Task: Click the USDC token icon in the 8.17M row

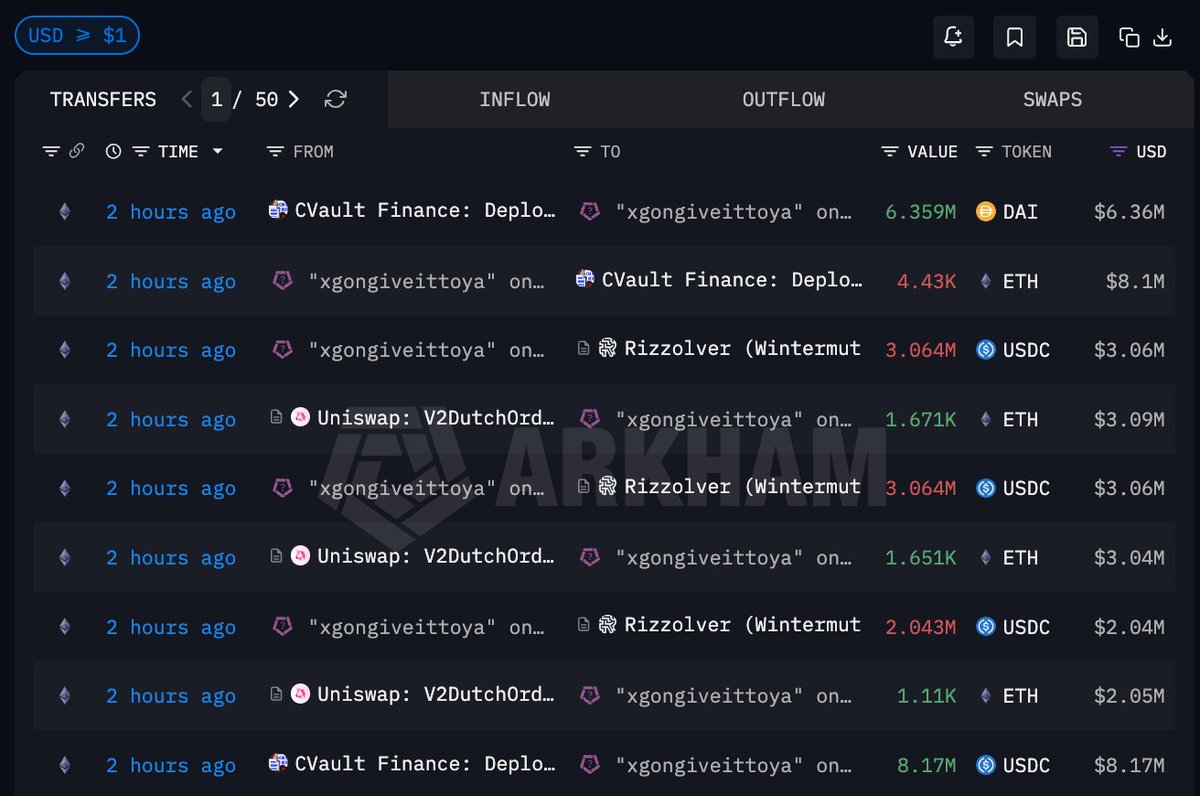Action: click(985, 765)
